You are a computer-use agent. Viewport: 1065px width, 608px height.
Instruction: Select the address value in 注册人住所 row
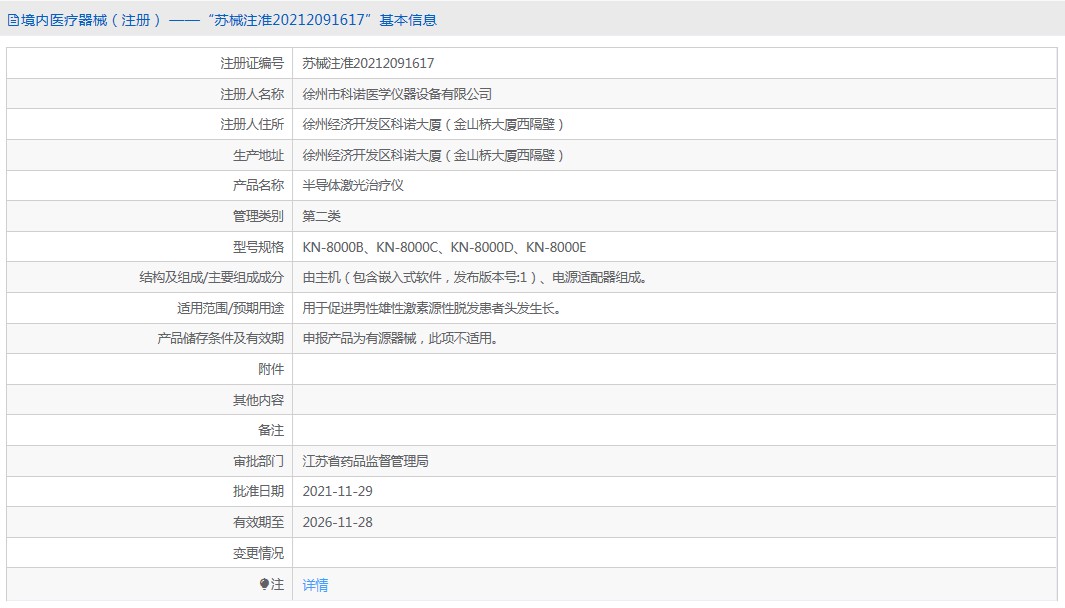(433, 124)
